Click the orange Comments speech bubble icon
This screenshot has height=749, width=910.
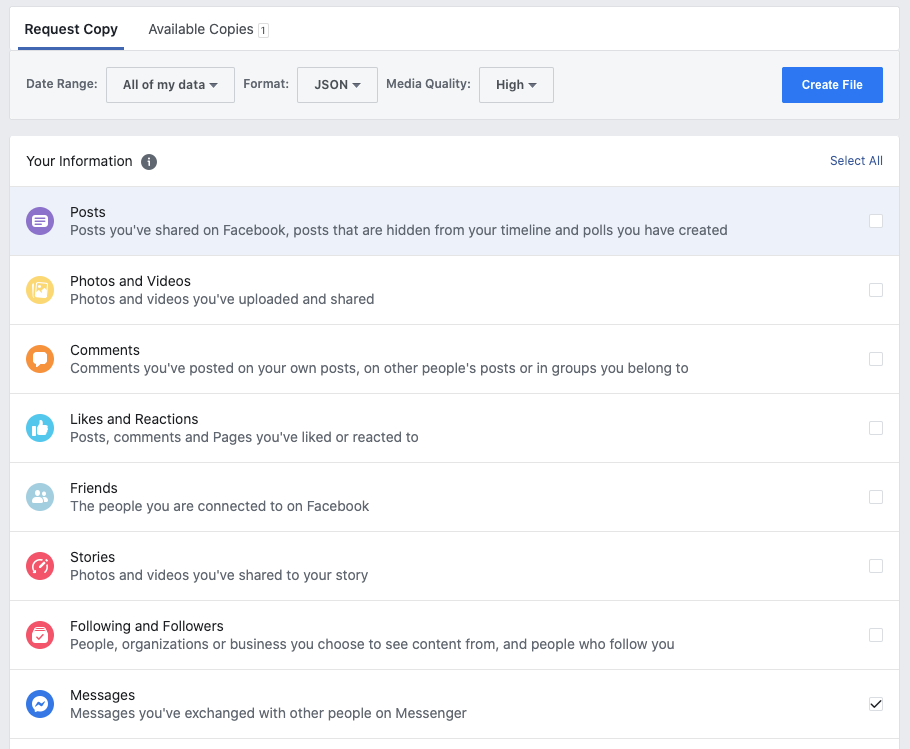click(40, 359)
